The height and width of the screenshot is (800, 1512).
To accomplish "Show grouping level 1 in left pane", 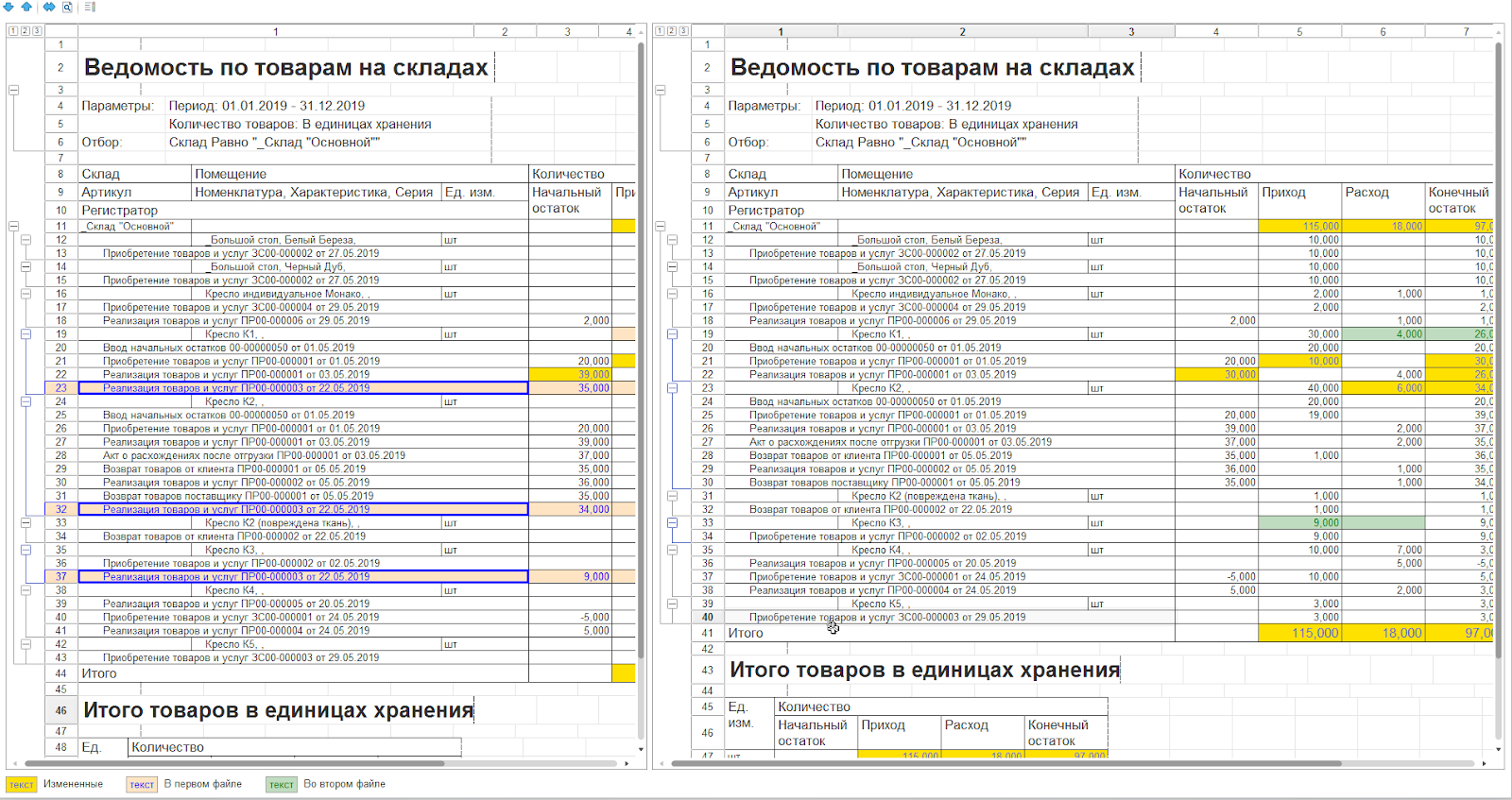I will pyautogui.click(x=13, y=31).
